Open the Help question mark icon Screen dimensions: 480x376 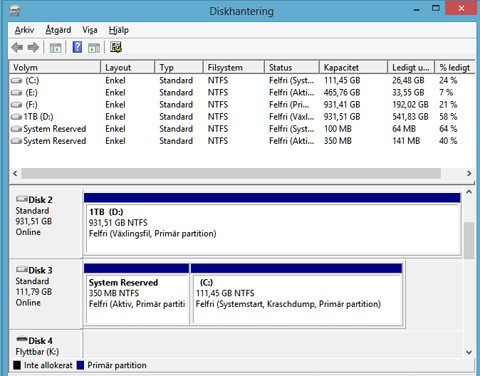click(77, 47)
